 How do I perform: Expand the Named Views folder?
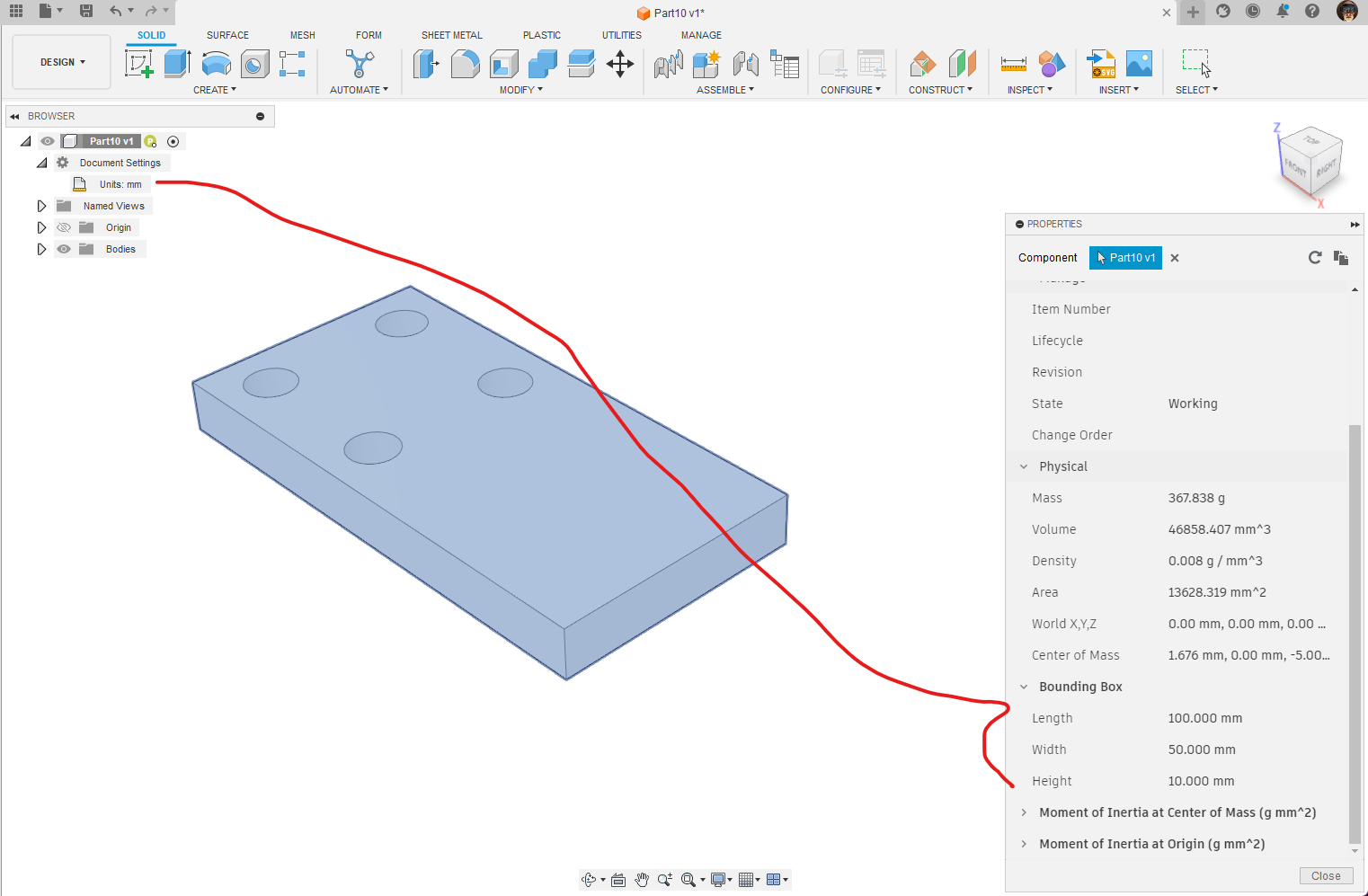[41, 206]
